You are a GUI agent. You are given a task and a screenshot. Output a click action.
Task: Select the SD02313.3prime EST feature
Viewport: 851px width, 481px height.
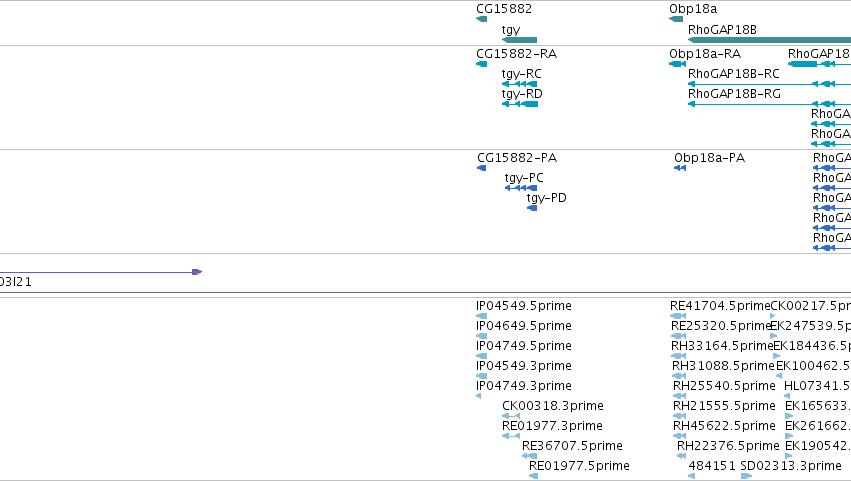(x=747, y=476)
